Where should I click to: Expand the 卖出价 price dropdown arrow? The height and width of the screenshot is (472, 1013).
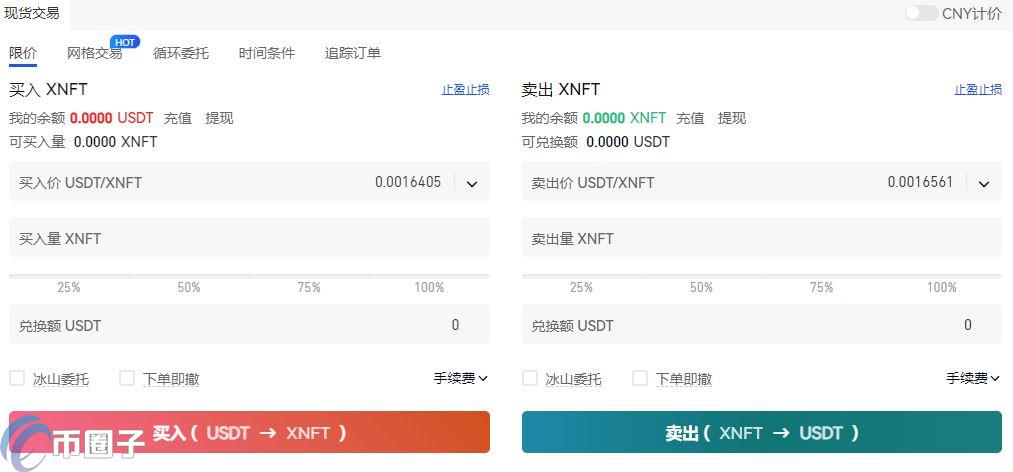pyautogui.click(x=984, y=184)
